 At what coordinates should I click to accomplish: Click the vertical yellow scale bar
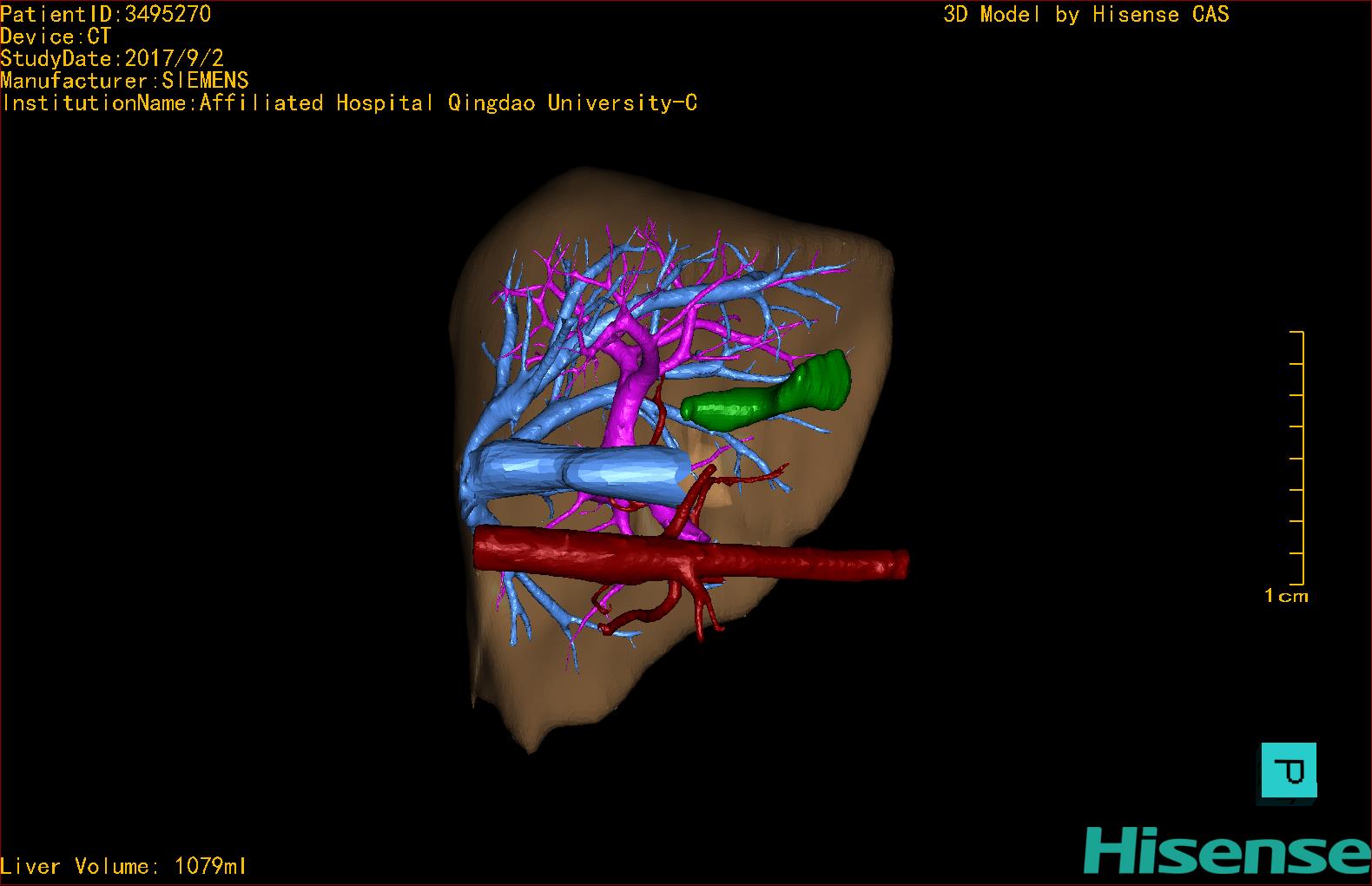pos(1298,458)
